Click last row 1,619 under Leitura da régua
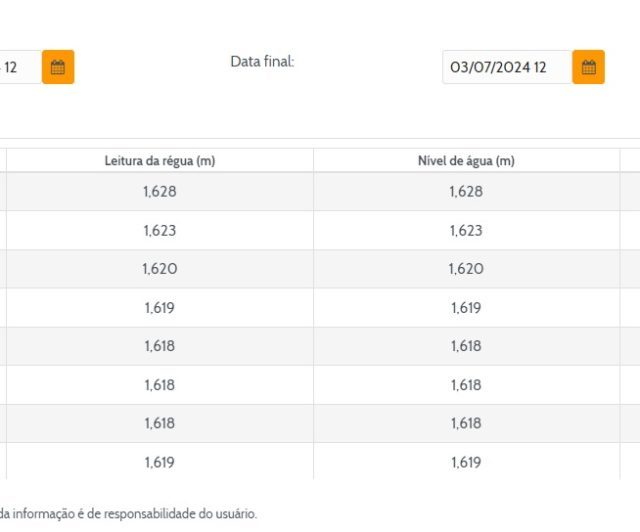Screen dimensions: 640x532 (x=159, y=462)
